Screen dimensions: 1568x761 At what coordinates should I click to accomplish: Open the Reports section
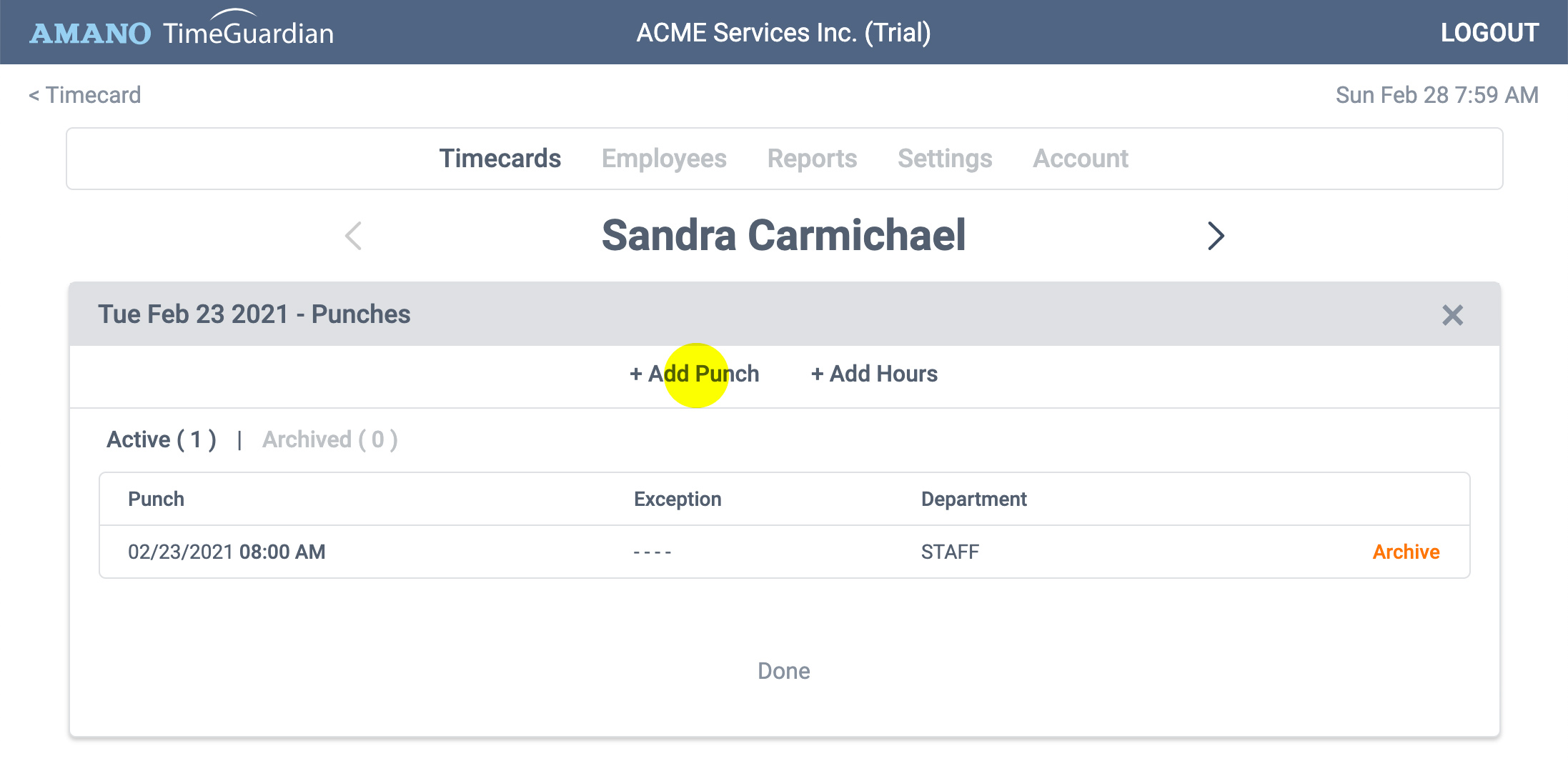pos(812,159)
